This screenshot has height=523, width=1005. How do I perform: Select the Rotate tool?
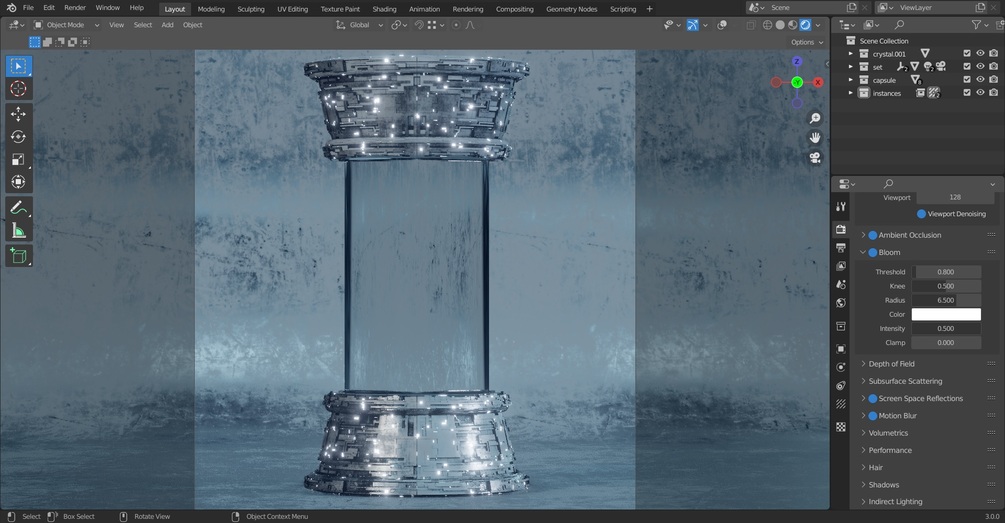point(19,137)
